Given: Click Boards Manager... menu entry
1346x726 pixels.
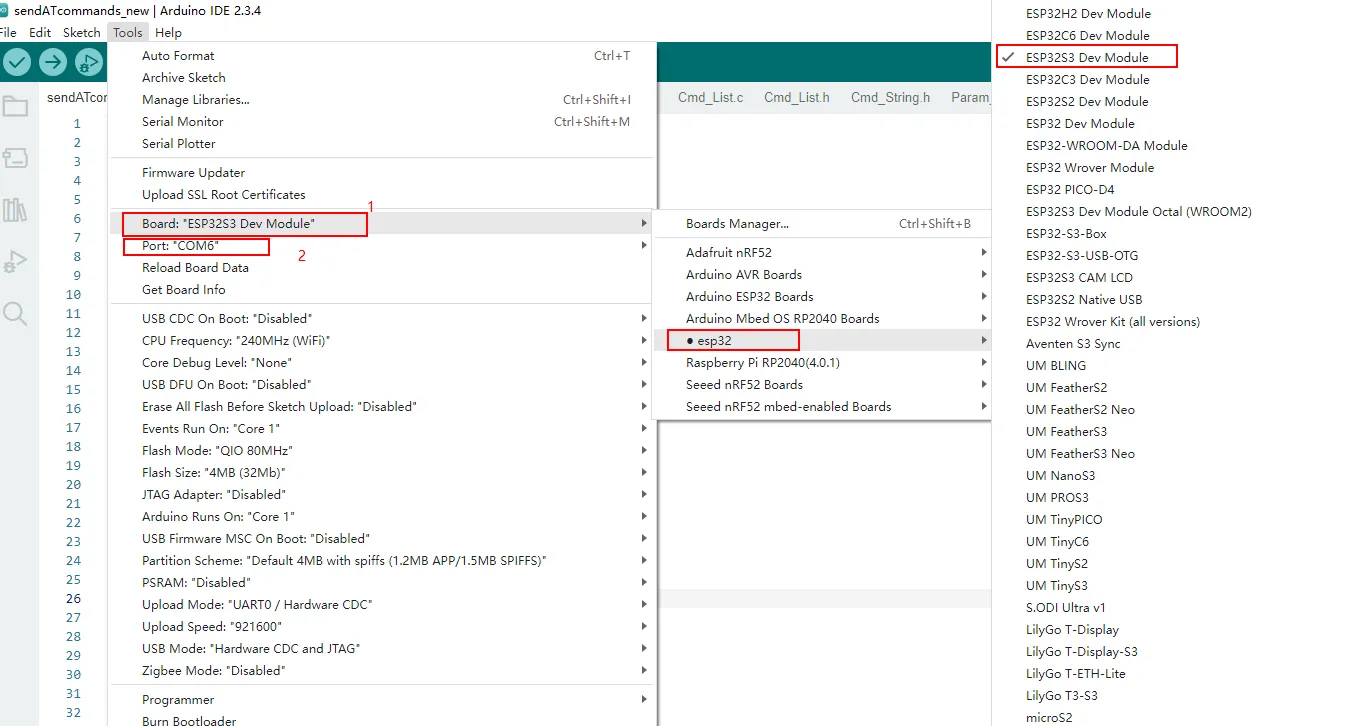Looking at the screenshot, I should (737, 224).
